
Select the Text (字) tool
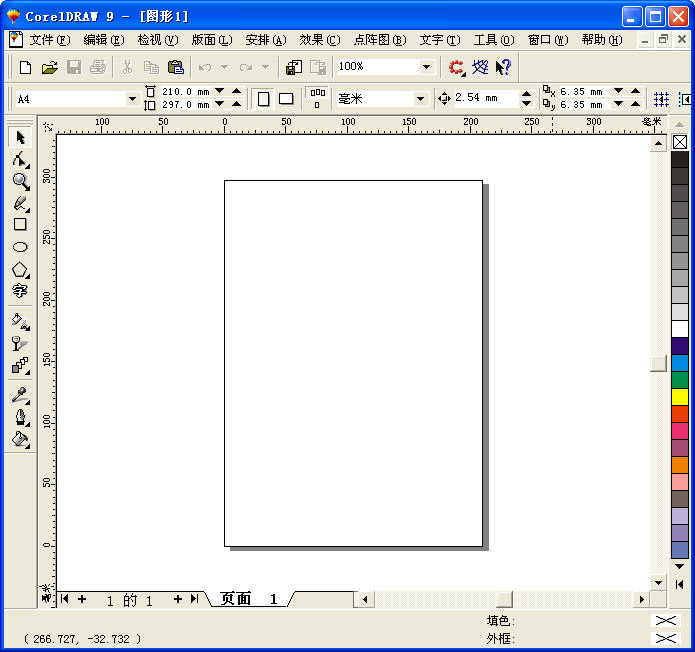click(20, 291)
